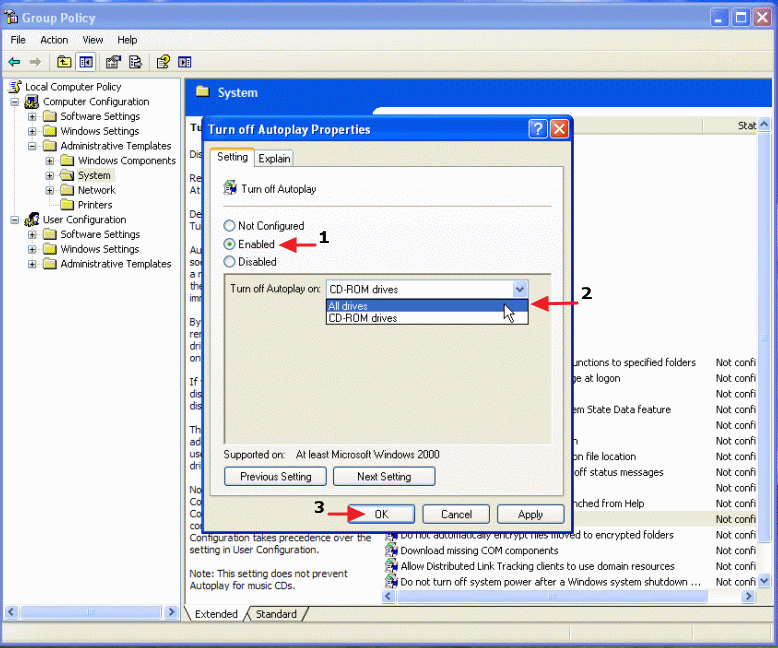
Task: Expand Windows Settings under Computer Configuration
Action: click(x=32, y=131)
